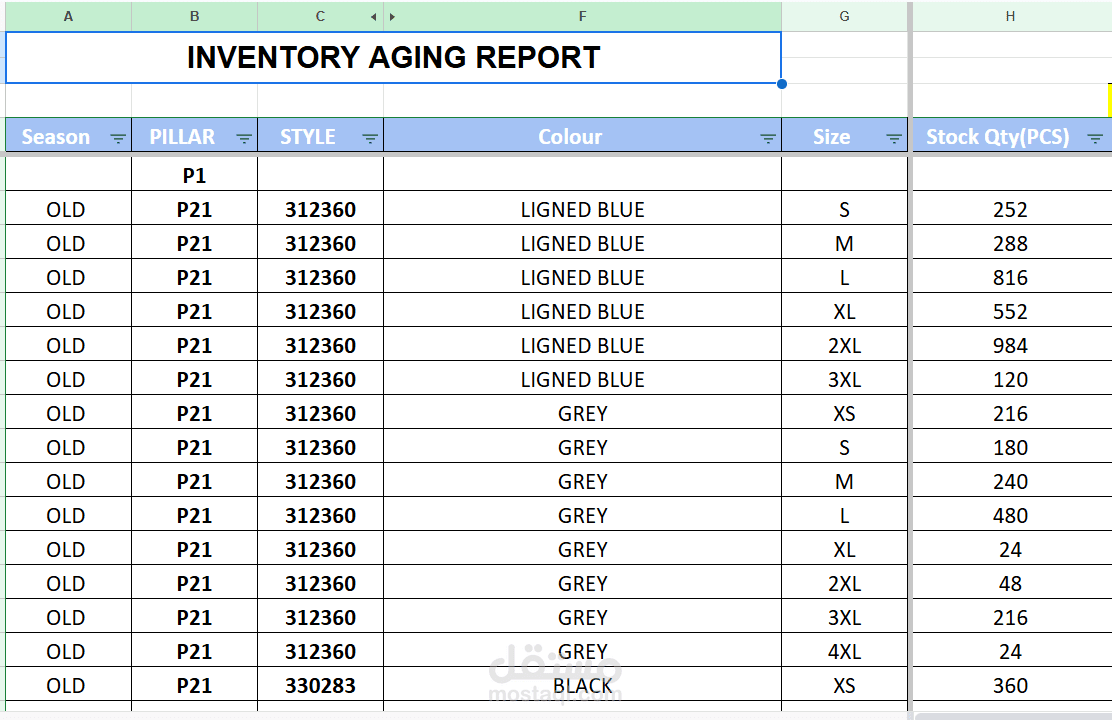Click the 4XL size cell
The image size is (1112, 720).
coord(844,652)
